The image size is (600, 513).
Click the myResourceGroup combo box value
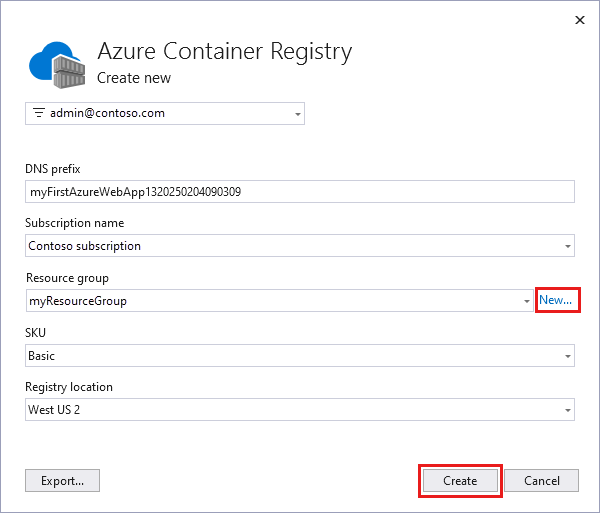[x=78, y=300]
